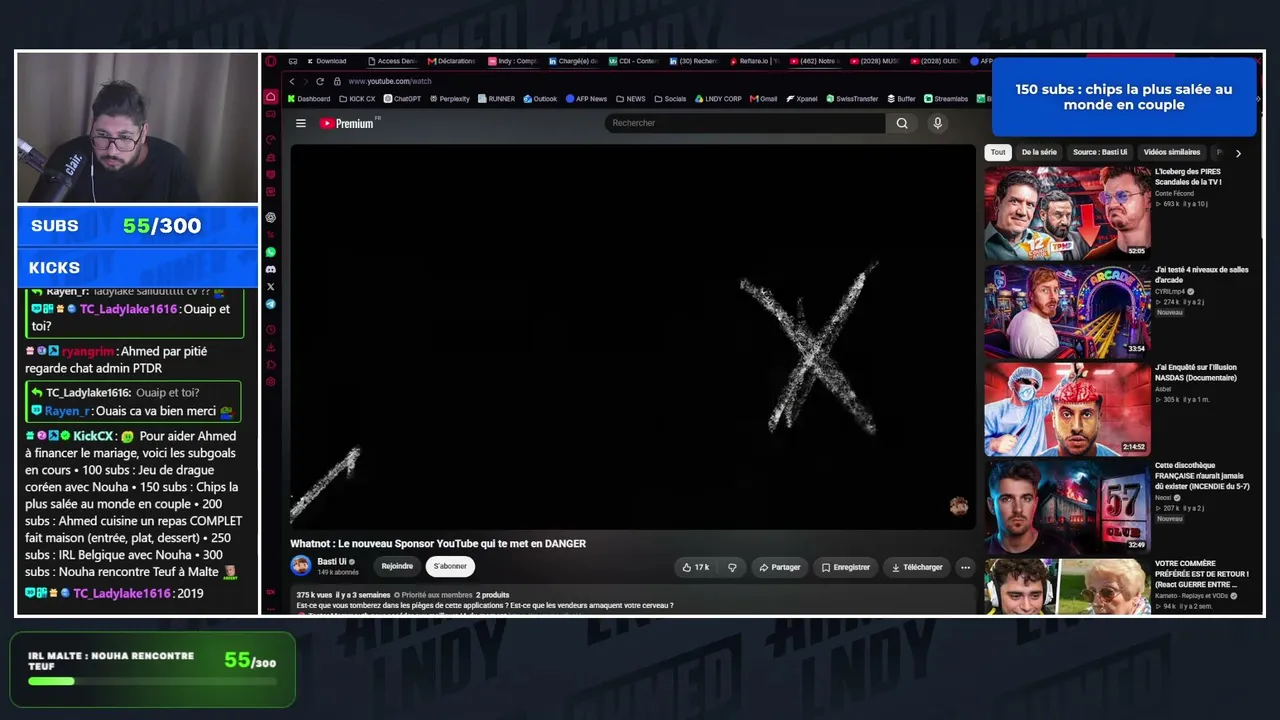Select the "De la série" filter chip

1039,153
